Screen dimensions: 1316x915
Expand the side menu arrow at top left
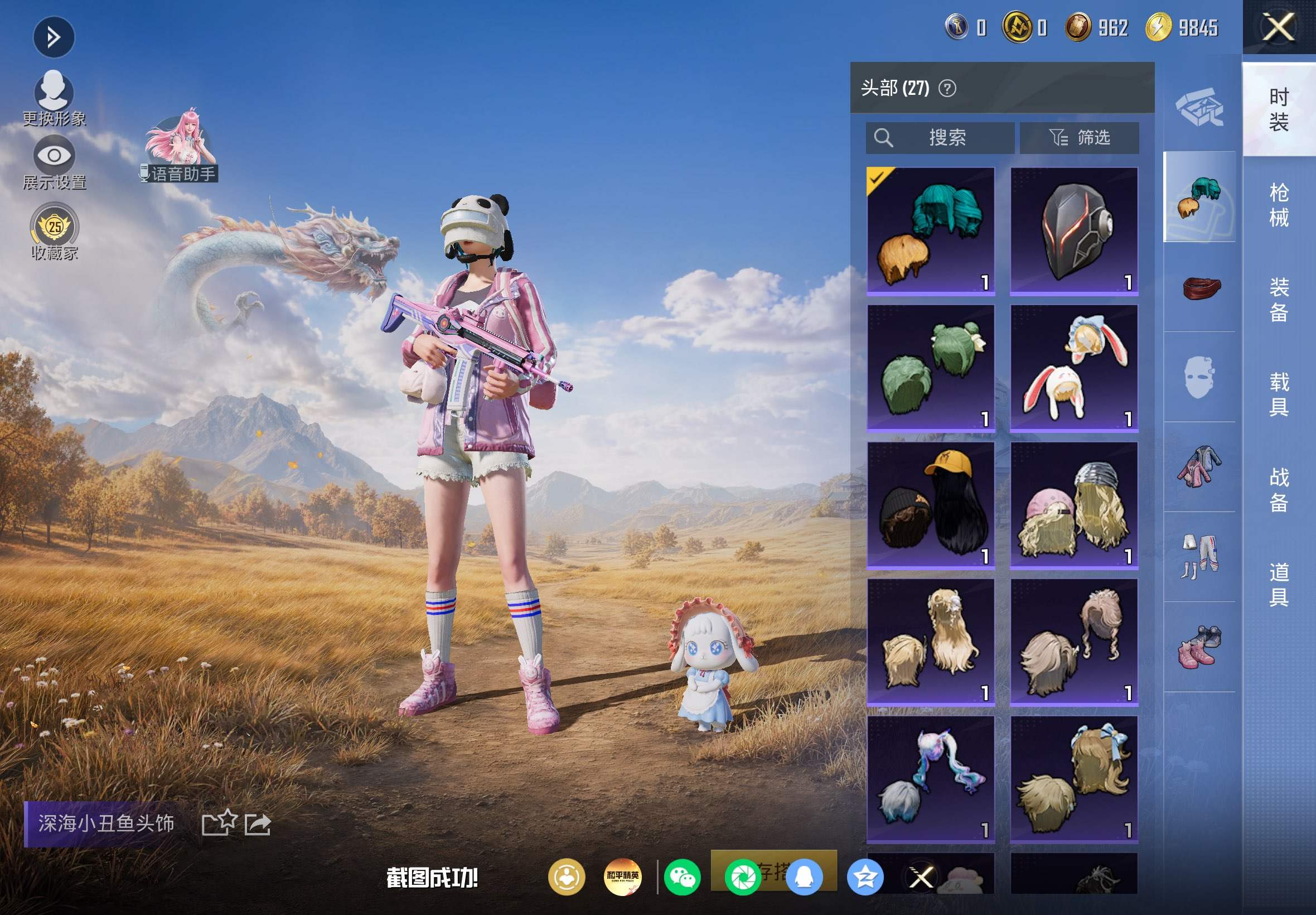(x=54, y=38)
